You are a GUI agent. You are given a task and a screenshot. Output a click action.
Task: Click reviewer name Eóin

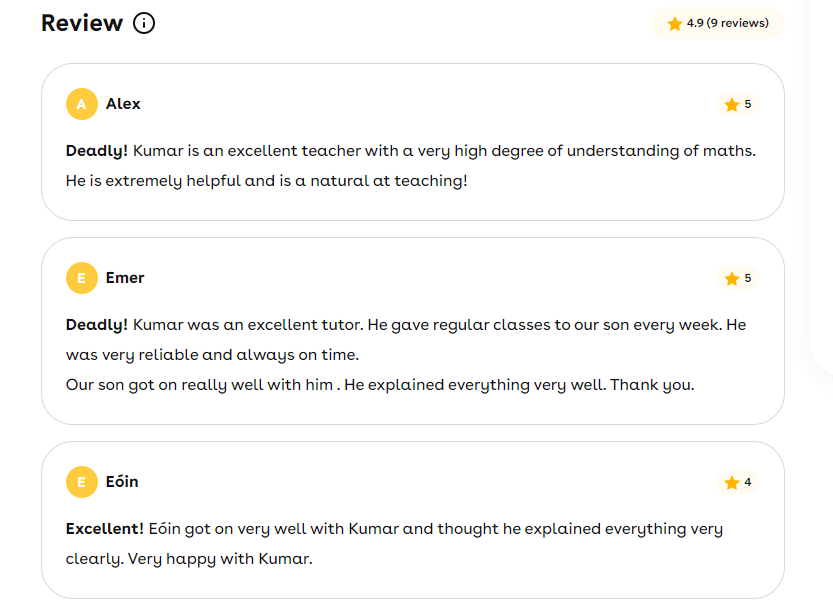pos(122,482)
